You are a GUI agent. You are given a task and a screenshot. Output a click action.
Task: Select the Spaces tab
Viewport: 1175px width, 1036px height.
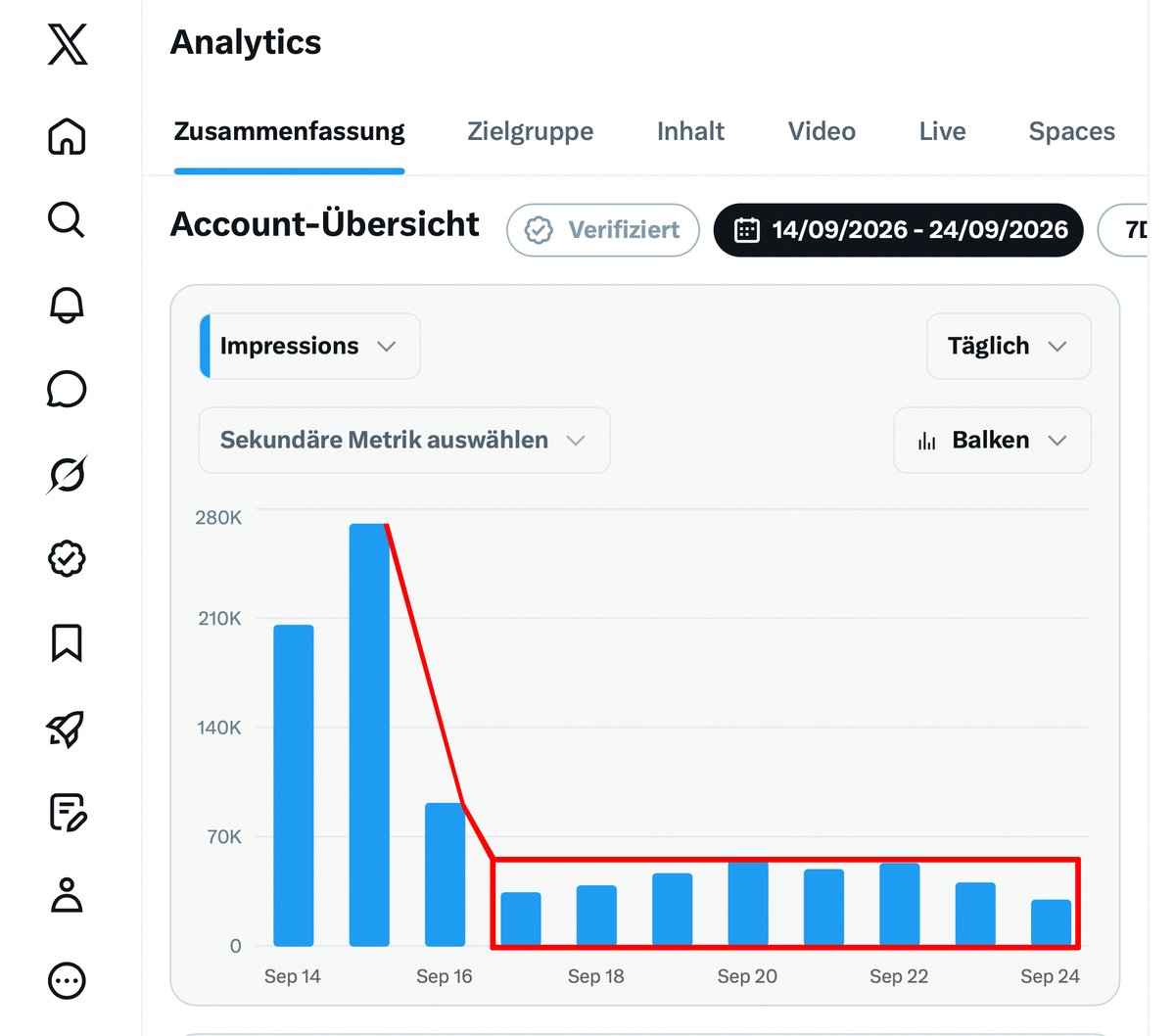[1071, 131]
